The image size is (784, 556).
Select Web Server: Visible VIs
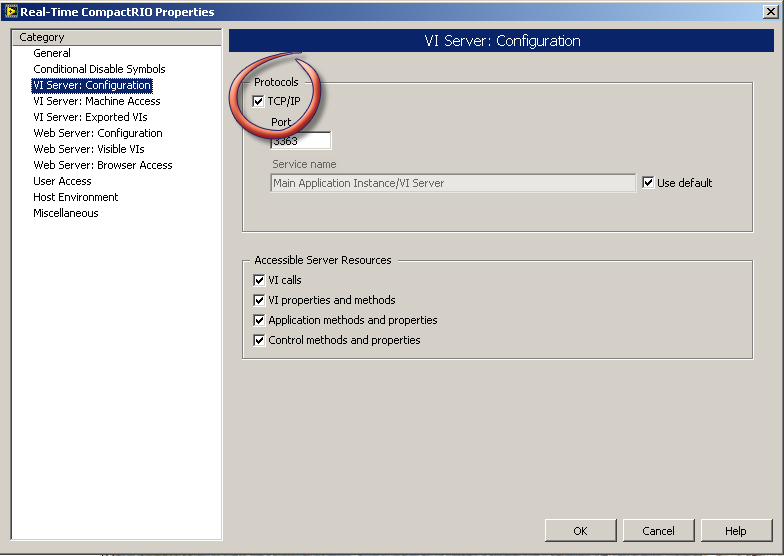[88, 149]
